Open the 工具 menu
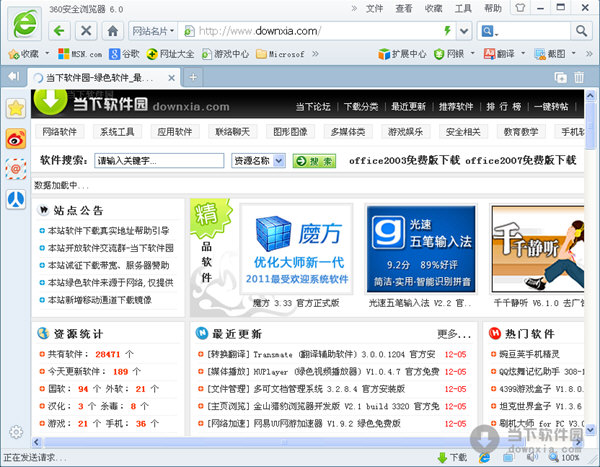Image resolution: width=600 pixels, height=467 pixels. 463,8
